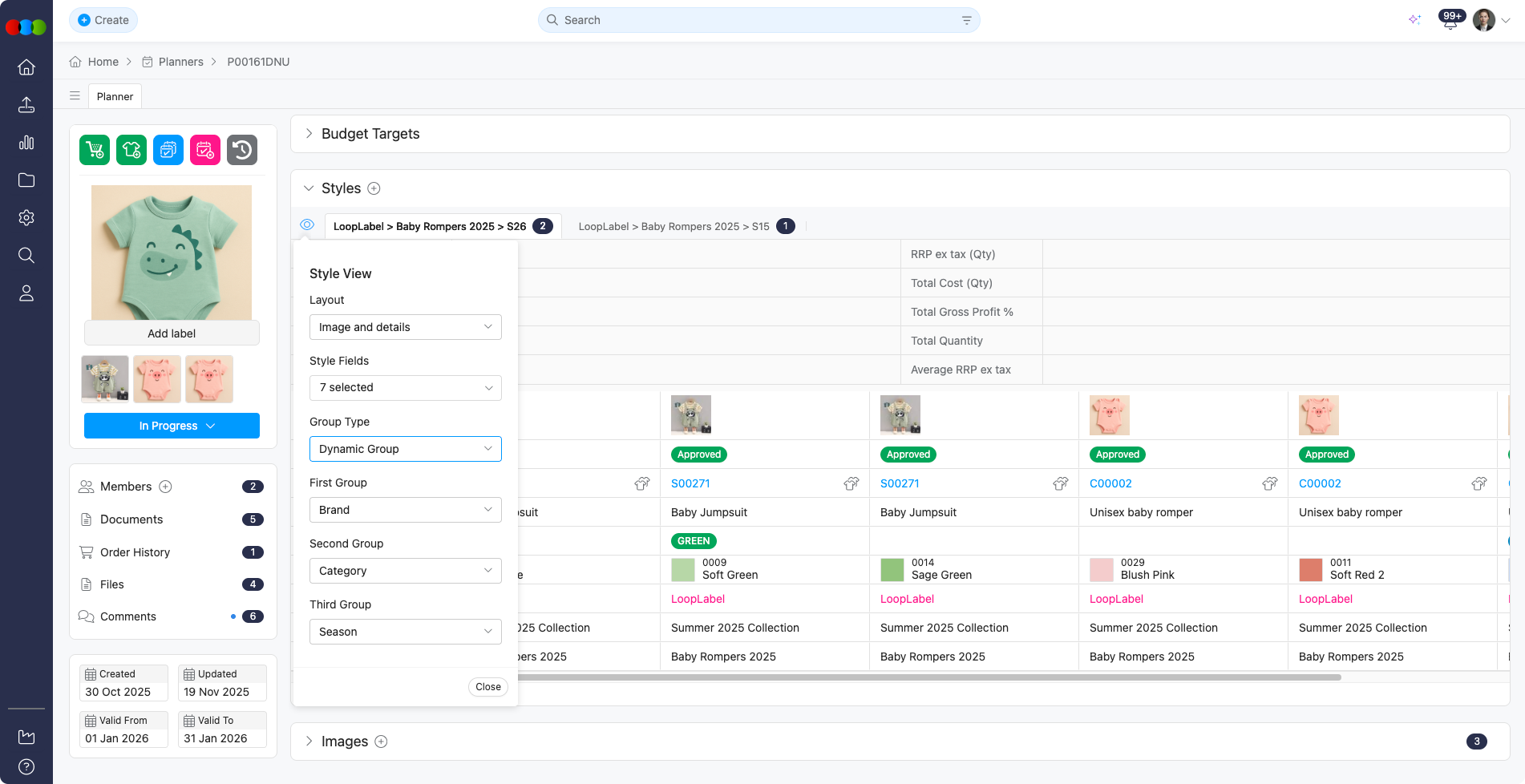Click the history clock icon

(242, 150)
